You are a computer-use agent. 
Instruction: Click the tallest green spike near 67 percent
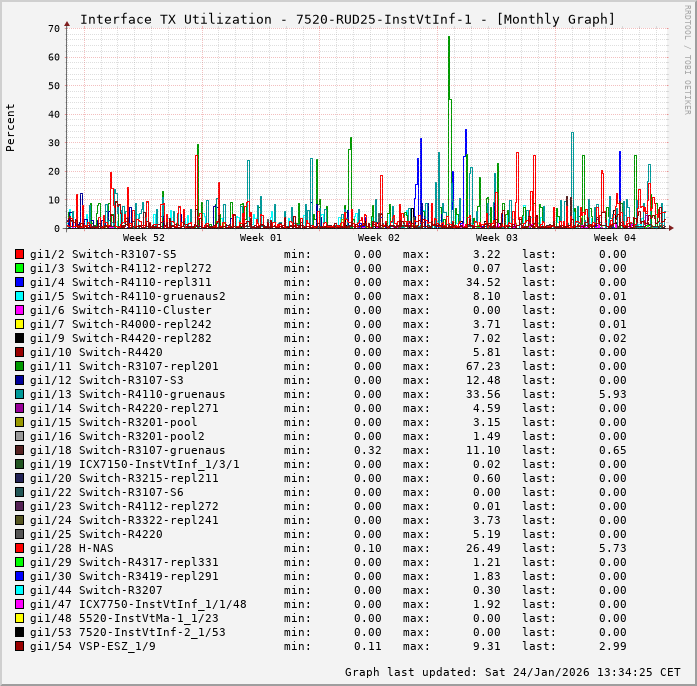pos(449,40)
